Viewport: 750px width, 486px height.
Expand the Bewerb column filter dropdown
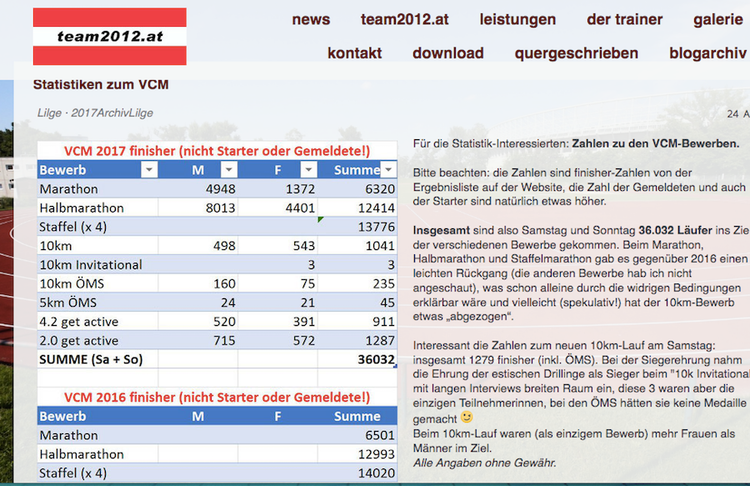pyautogui.click(x=149, y=170)
